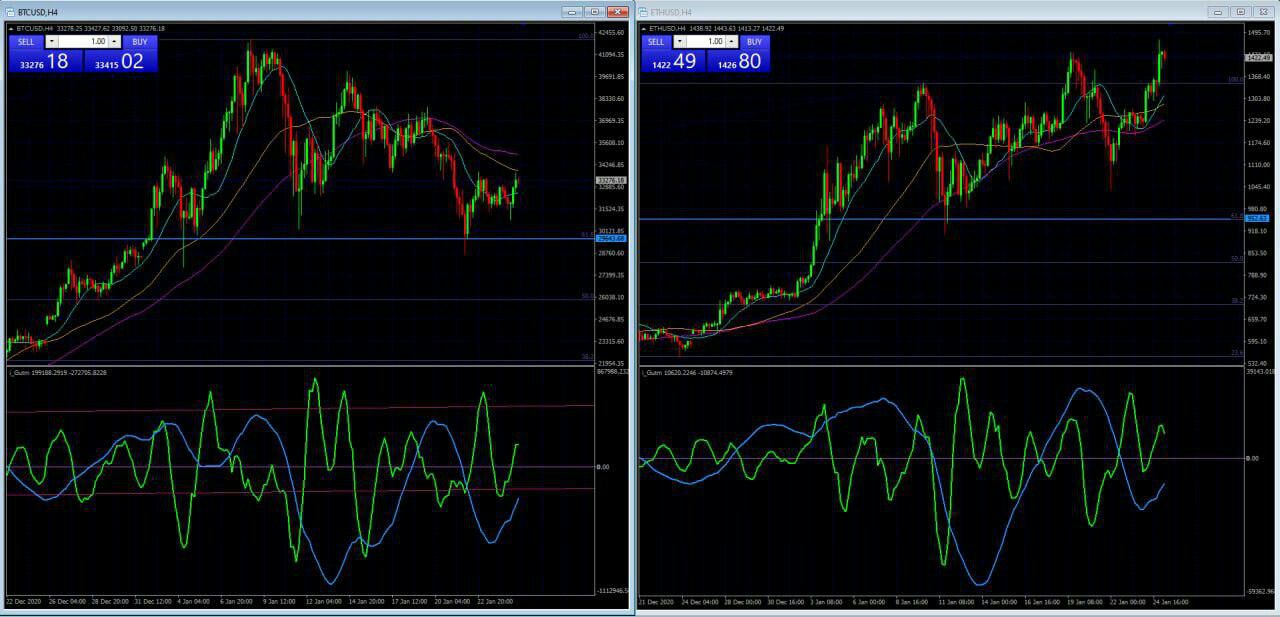Click the ETHUSD,H4 OHLC info text on chart
1280x617 pixels.
click(717, 28)
